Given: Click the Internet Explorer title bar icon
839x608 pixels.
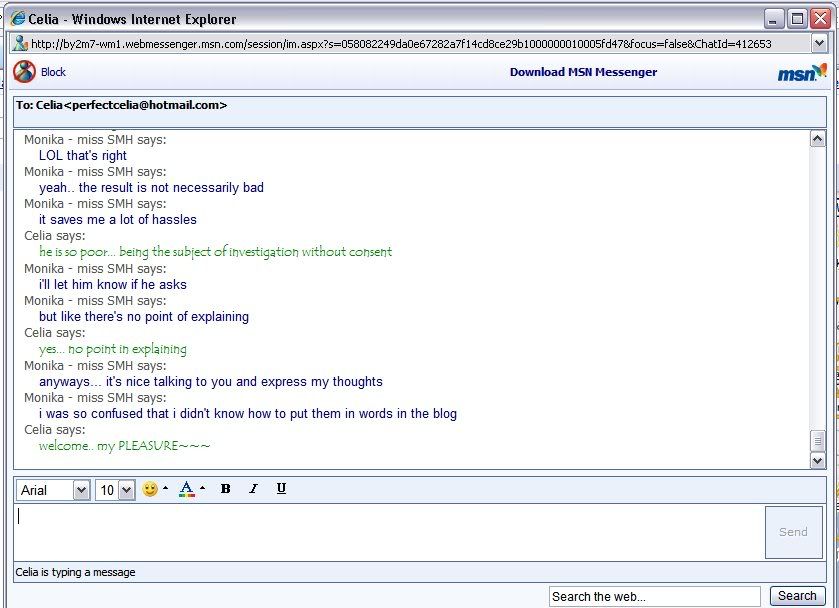Looking at the screenshot, I should [x=17, y=19].
